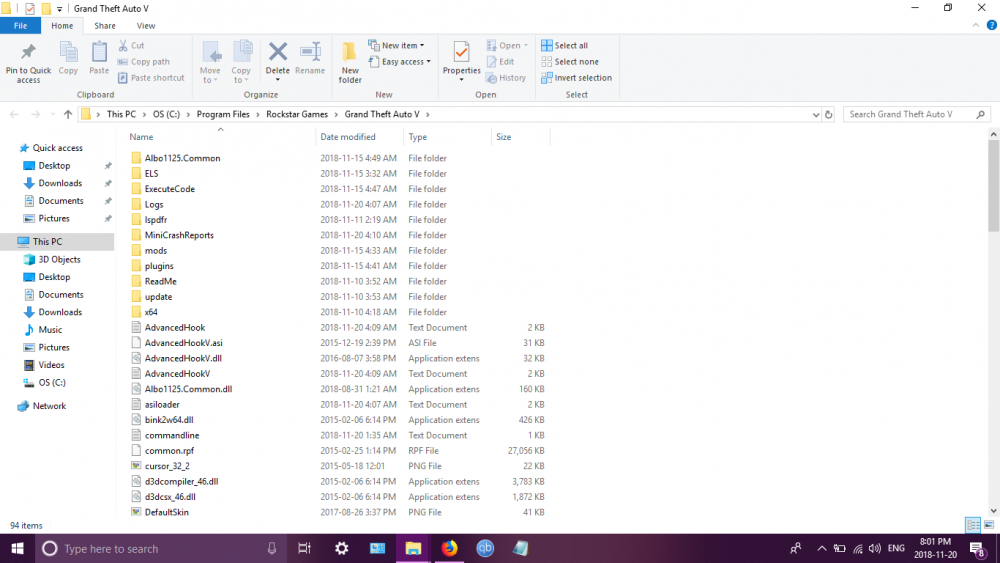Click Paste shortcut in ribbon
1000x563 pixels.
pyautogui.click(x=151, y=78)
